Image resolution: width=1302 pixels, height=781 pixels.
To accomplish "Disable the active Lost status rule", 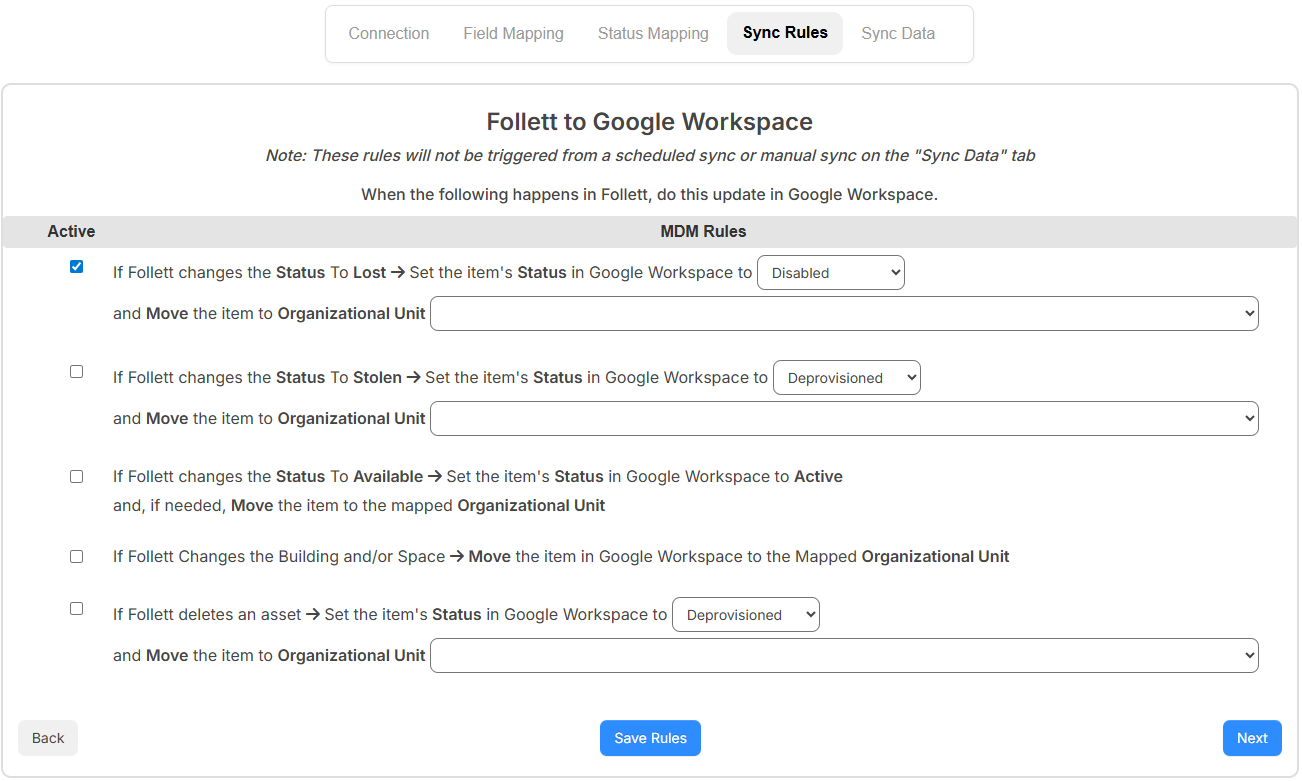I will pos(76,266).
